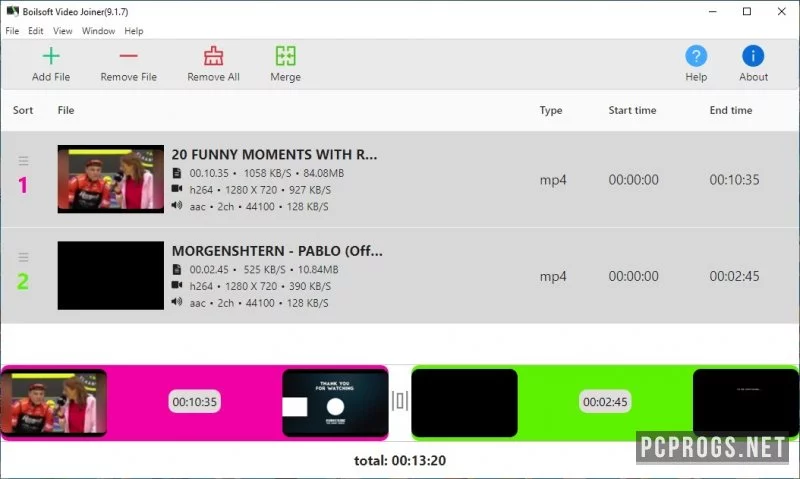The height and width of the screenshot is (479, 800).
Task: Click the title 20 FUNNY MOMENTS WITH R...
Action: (274, 155)
